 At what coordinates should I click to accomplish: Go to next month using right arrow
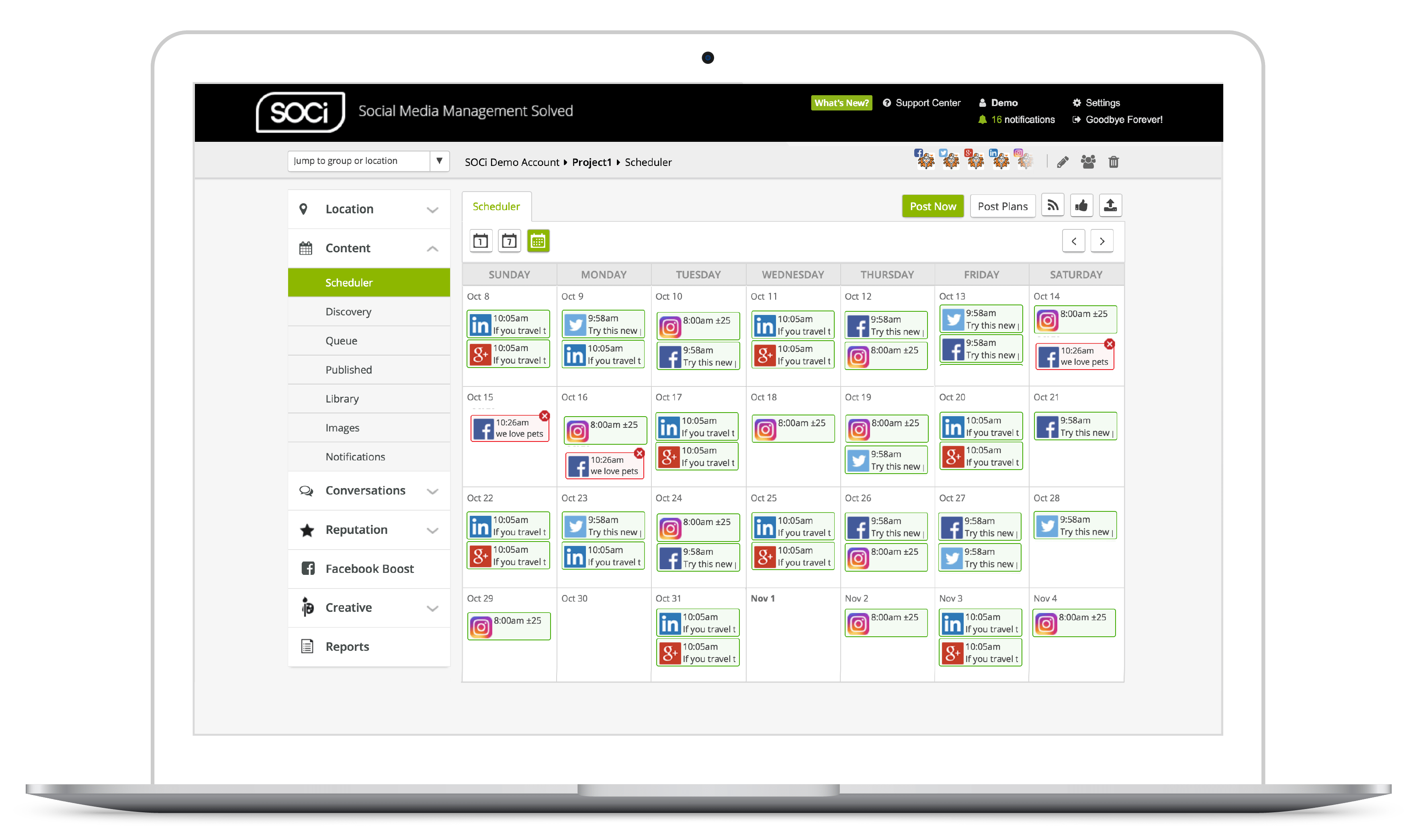[1102, 241]
